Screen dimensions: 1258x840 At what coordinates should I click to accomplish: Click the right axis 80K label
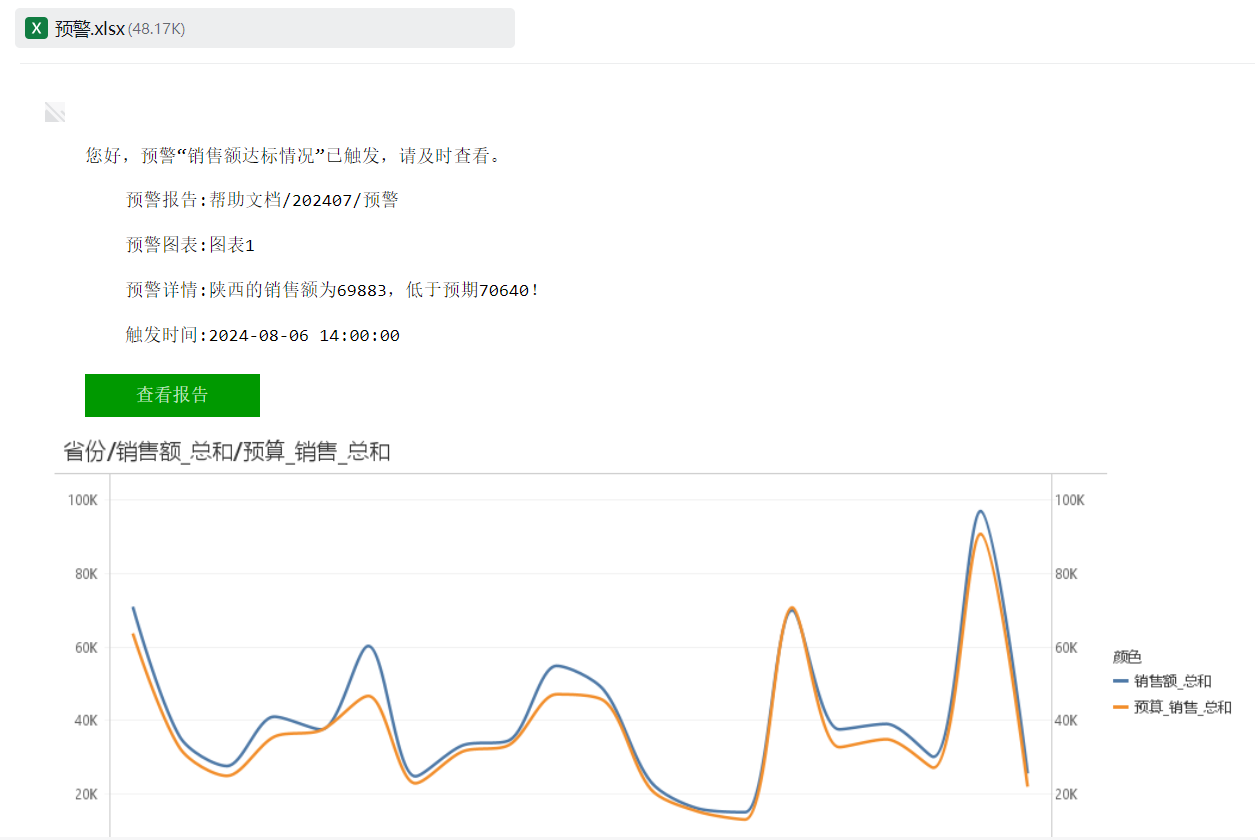tap(1068, 574)
